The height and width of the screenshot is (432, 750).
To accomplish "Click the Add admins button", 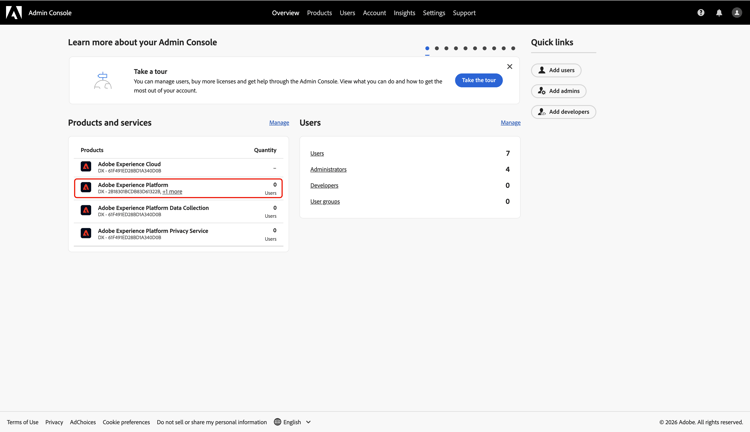I will click(558, 91).
